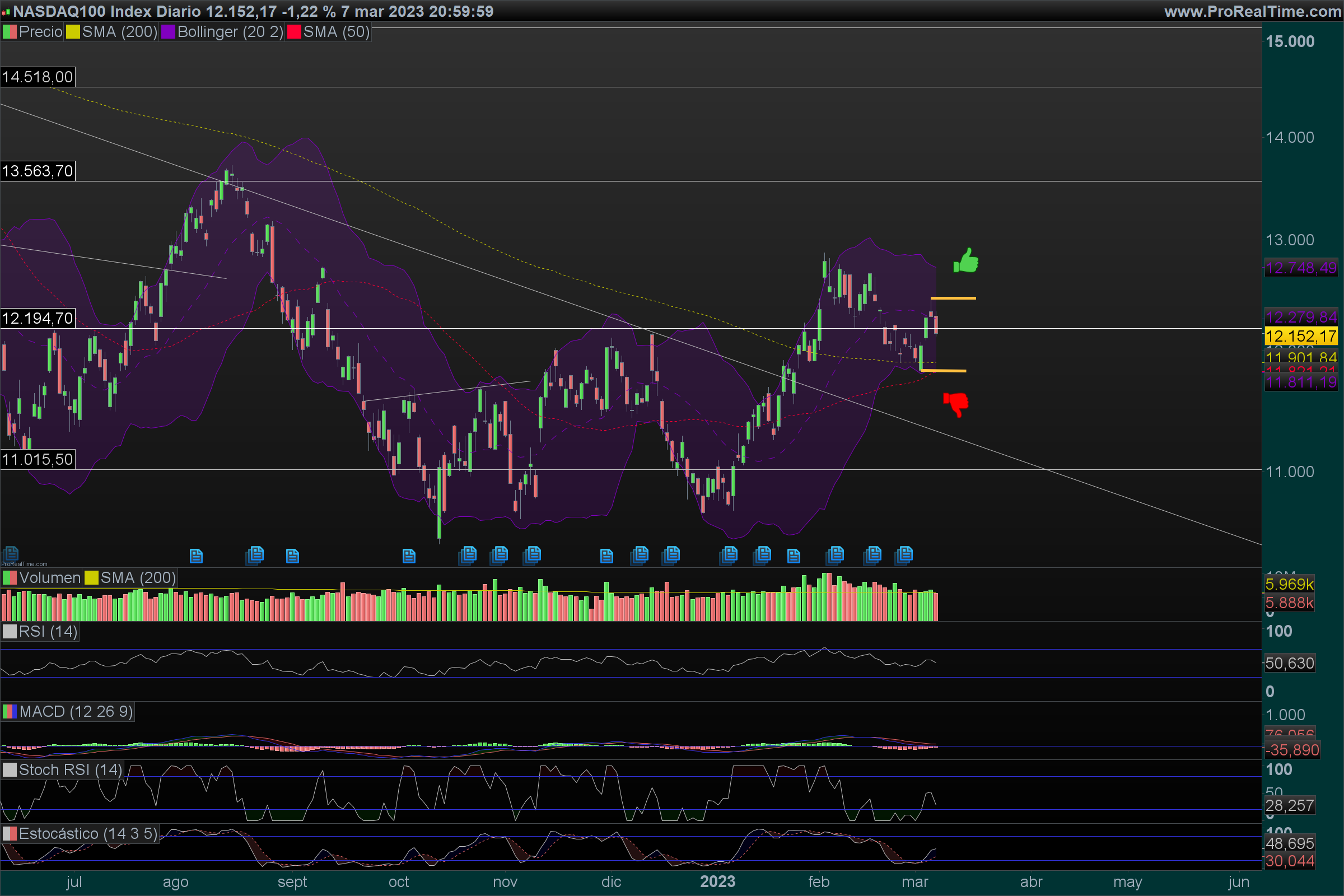
Task: Click the purple Bollinger color swatch
Action: point(168,32)
